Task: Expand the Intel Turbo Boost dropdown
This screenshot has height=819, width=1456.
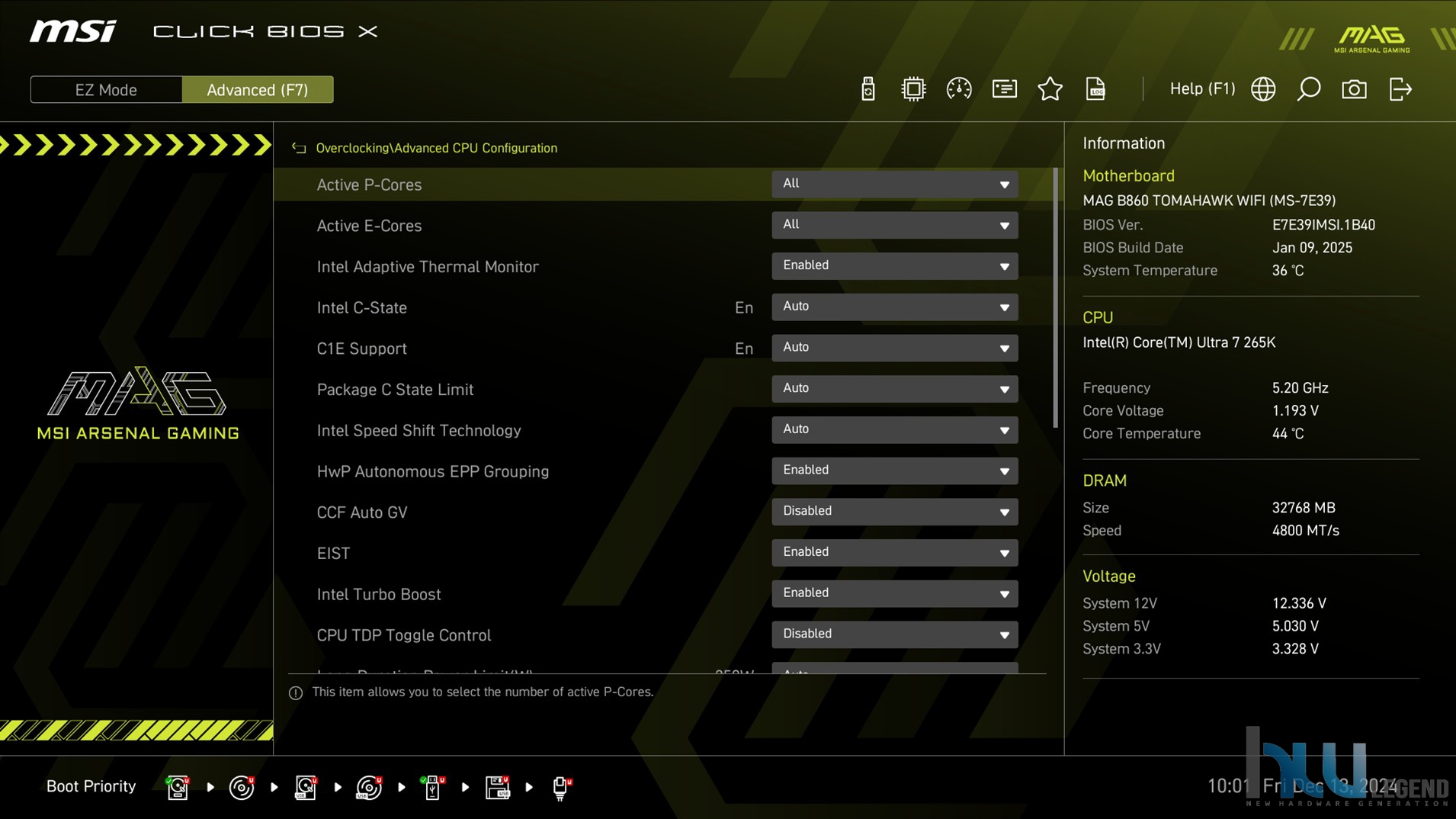Action: 894,593
